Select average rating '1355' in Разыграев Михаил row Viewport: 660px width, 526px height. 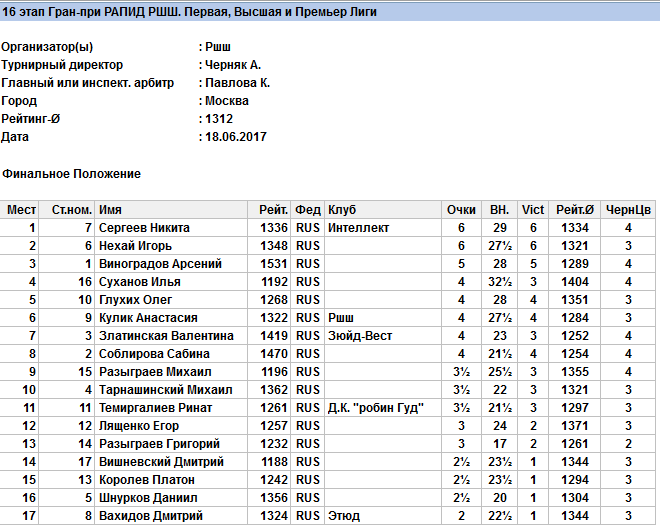pos(575,372)
